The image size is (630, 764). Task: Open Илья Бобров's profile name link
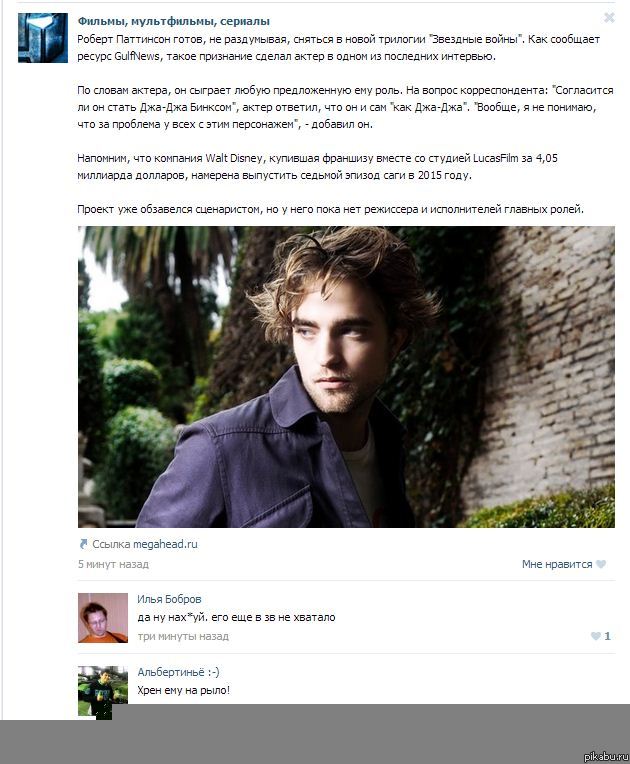169,599
